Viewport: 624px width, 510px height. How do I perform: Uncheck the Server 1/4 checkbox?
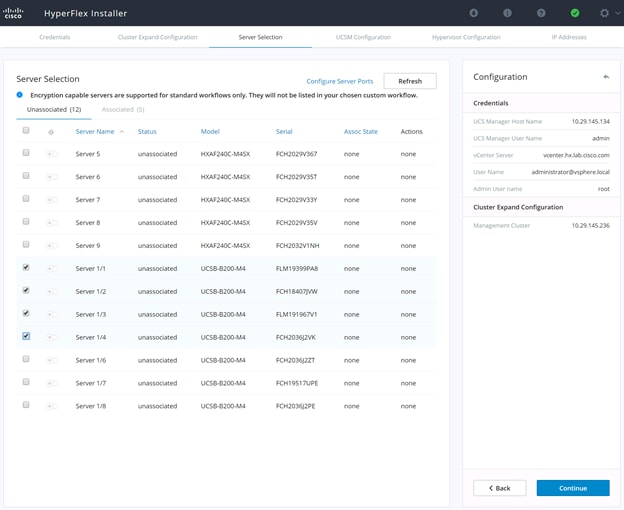tap(26, 336)
